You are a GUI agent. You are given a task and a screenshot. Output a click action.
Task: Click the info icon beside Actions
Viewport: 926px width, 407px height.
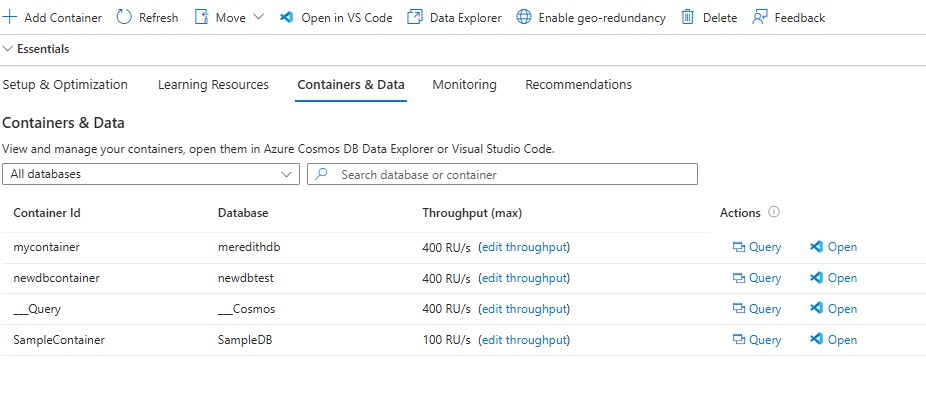(x=774, y=212)
